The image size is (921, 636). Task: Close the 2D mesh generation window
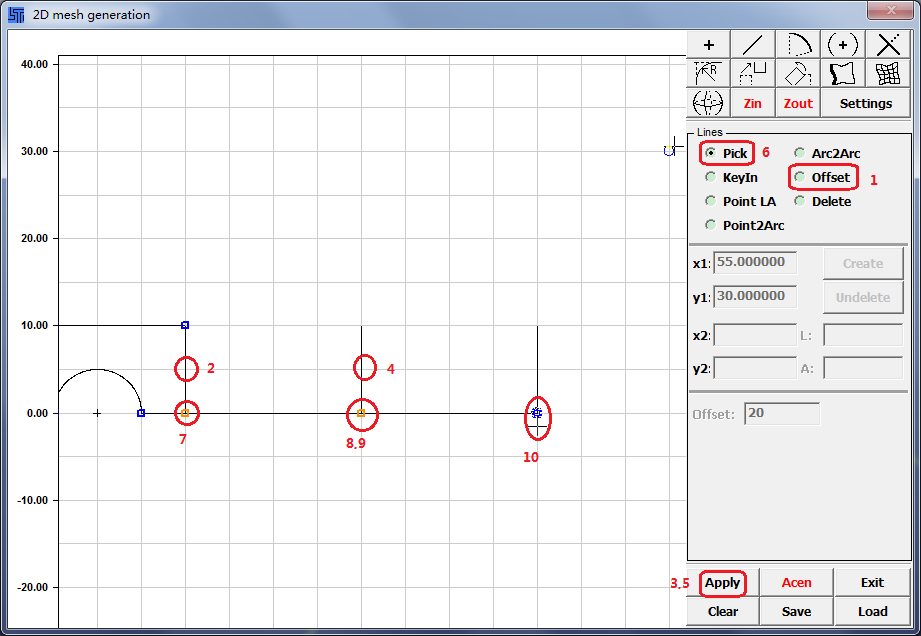click(x=890, y=10)
